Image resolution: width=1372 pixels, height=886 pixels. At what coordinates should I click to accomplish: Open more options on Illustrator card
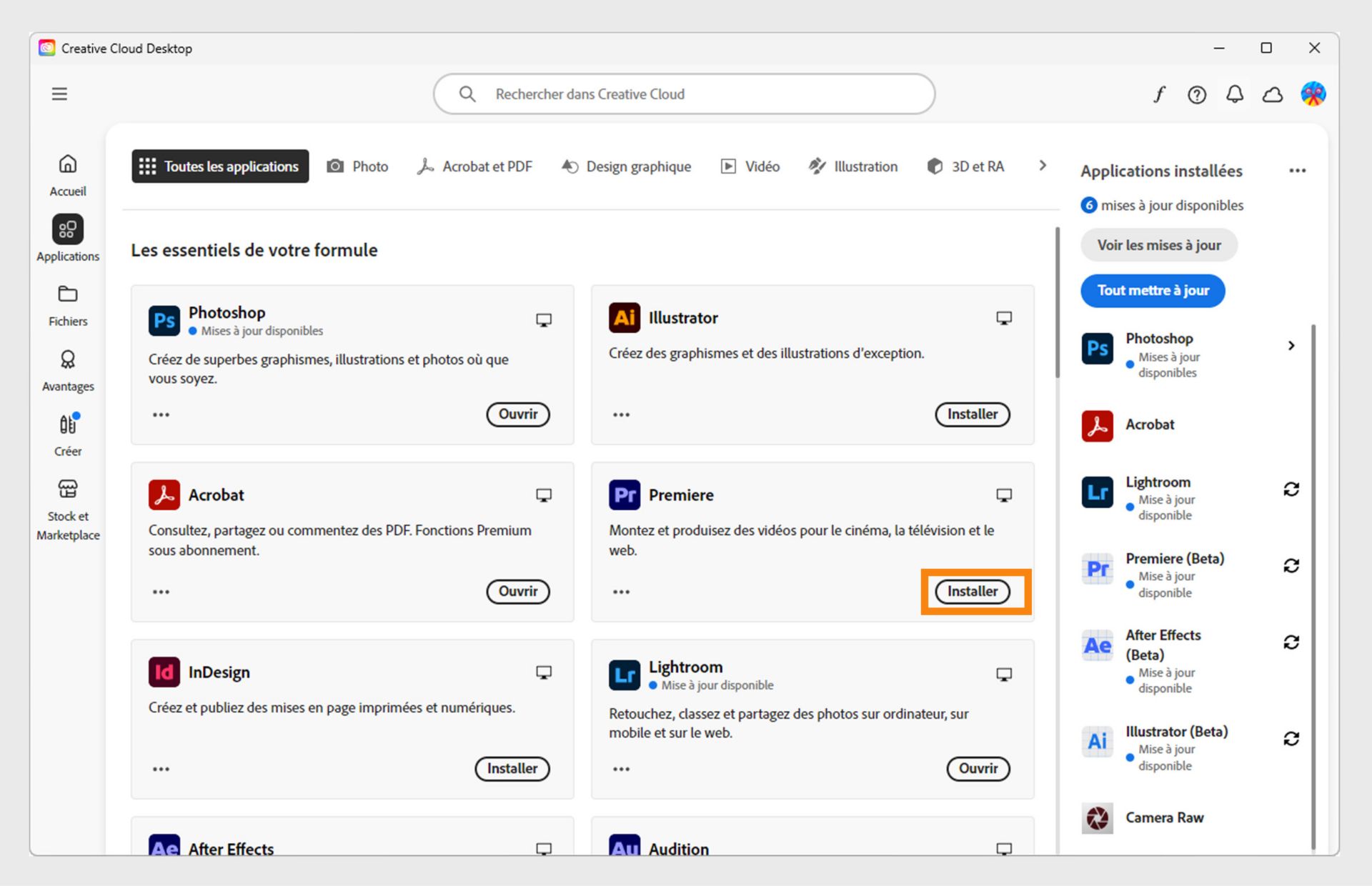pos(621,414)
